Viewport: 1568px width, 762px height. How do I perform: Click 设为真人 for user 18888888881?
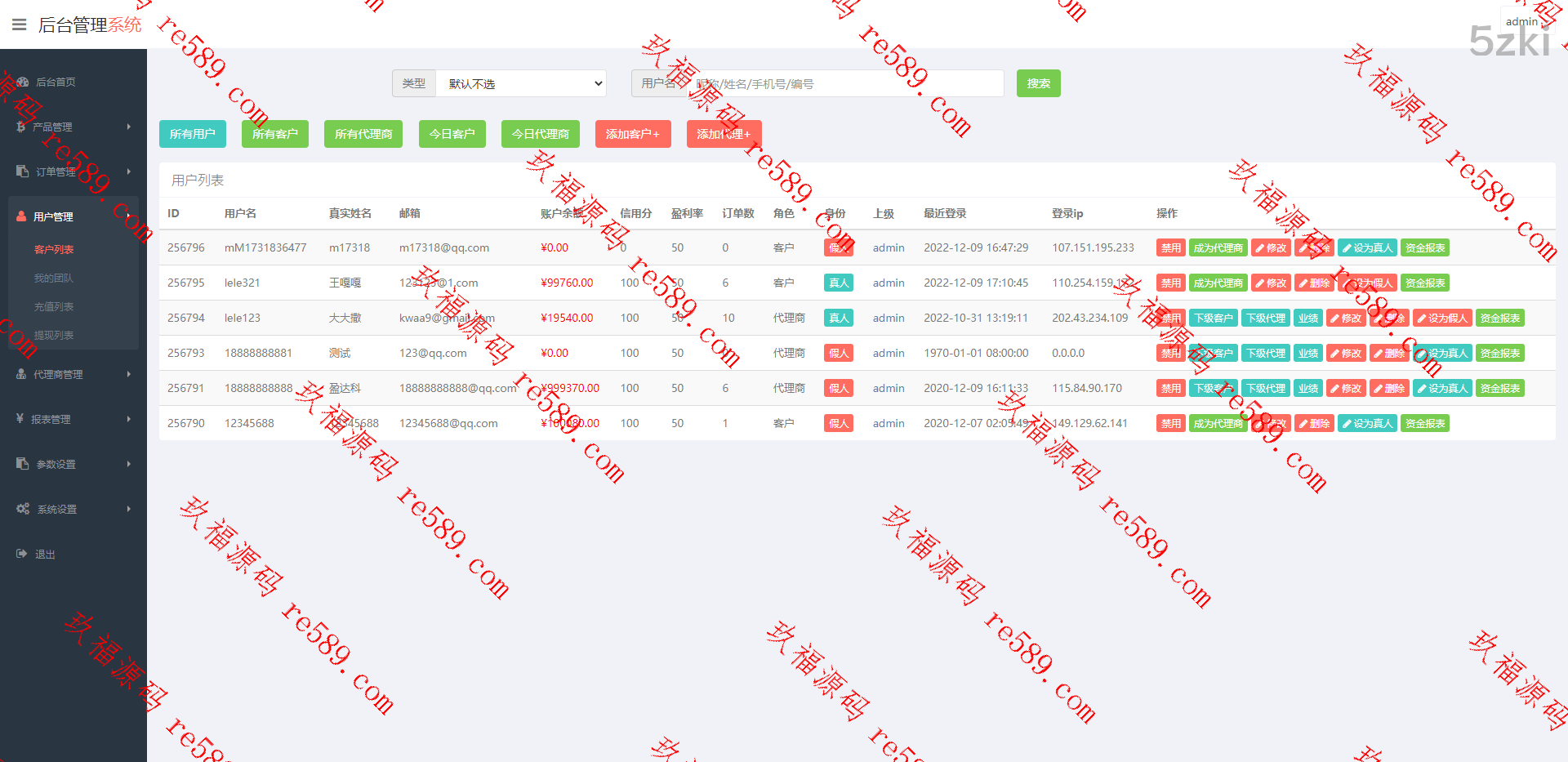click(1442, 353)
